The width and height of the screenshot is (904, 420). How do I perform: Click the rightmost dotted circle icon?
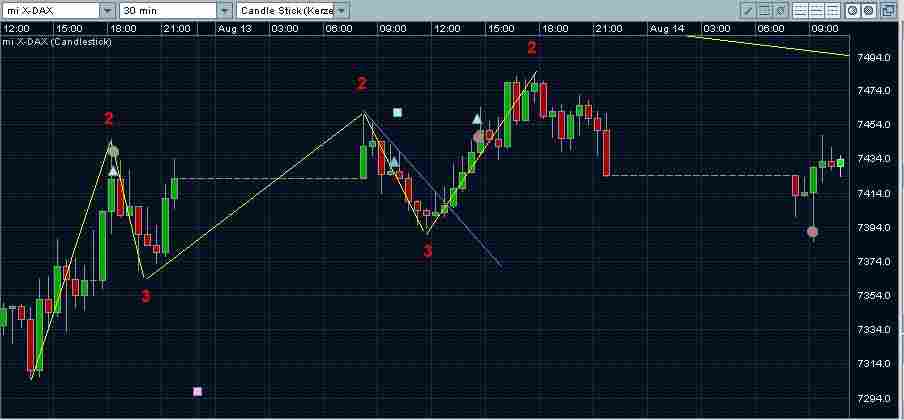(868, 10)
